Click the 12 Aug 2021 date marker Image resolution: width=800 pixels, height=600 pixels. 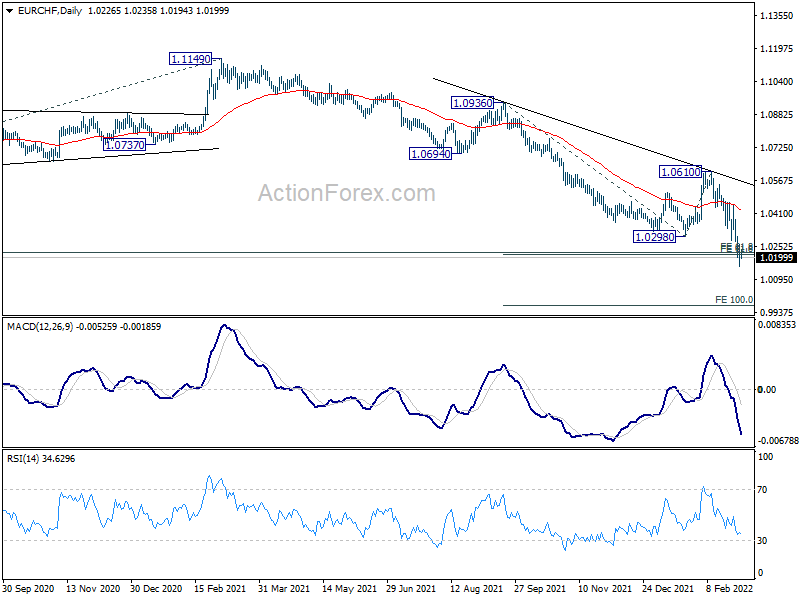pos(477,588)
